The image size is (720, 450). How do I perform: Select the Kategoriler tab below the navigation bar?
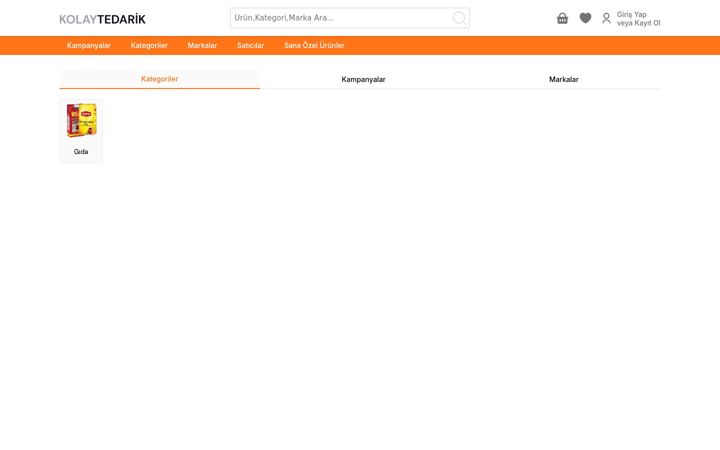click(159, 79)
